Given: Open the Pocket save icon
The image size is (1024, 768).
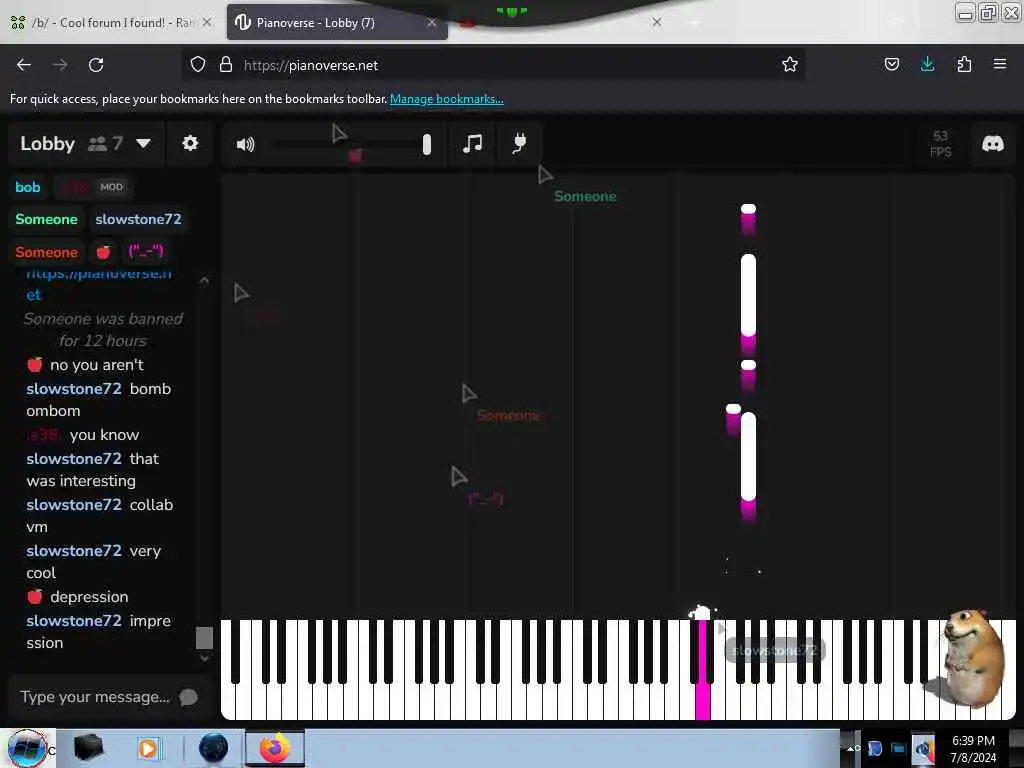Looking at the screenshot, I should (891, 64).
